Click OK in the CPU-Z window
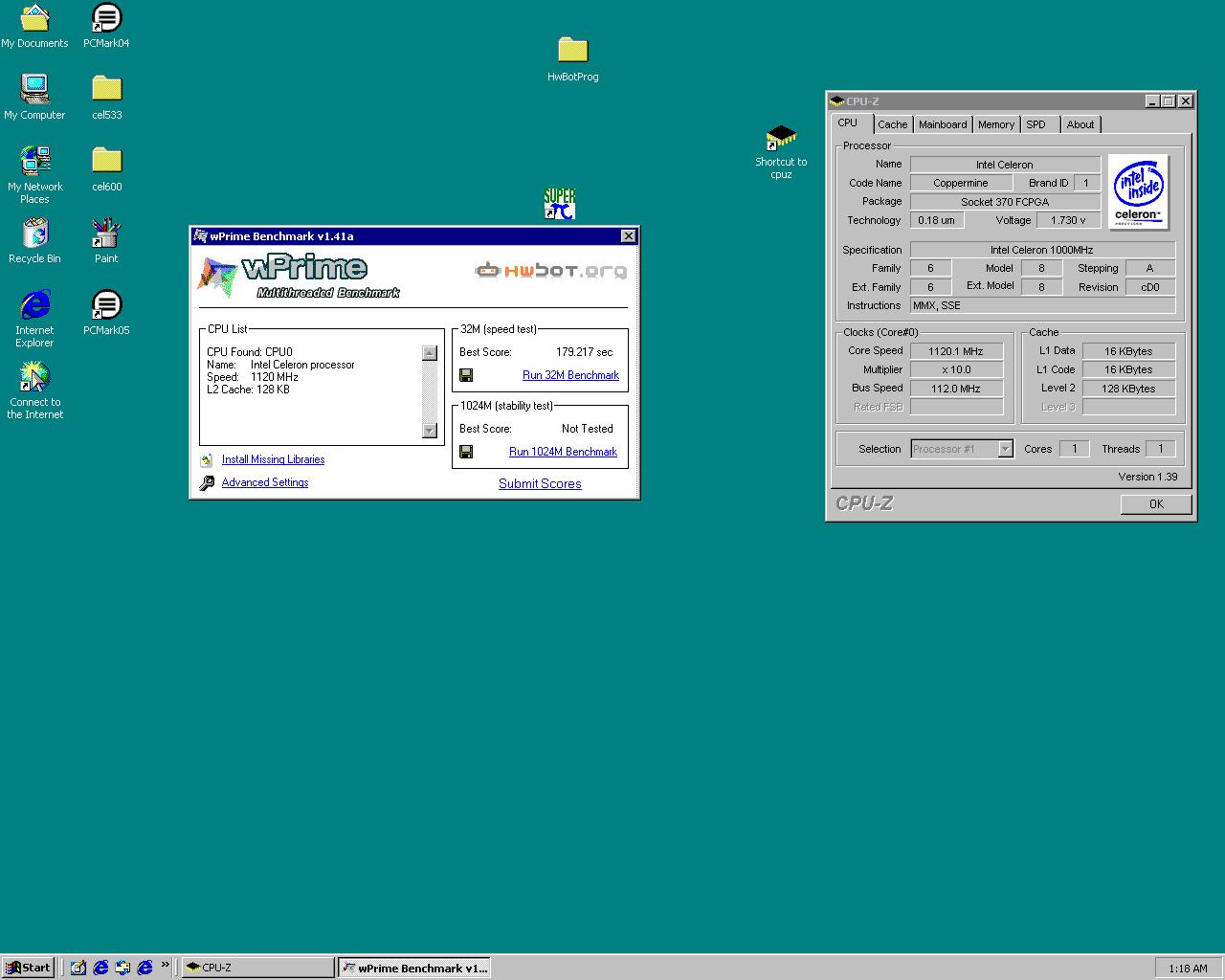 click(x=1156, y=504)
